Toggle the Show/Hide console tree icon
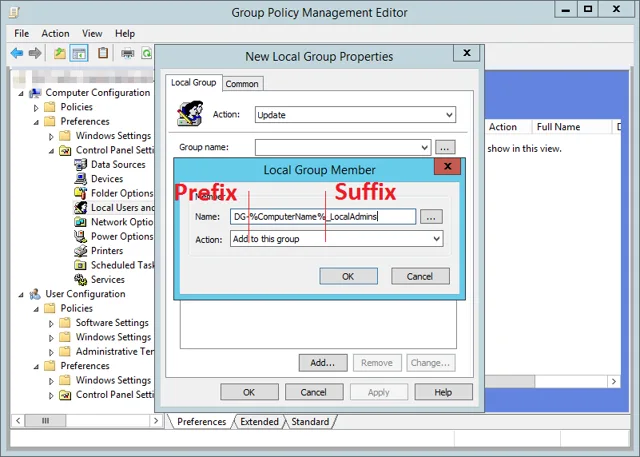The height and width of the screenshot is (457, 640). 79,53
